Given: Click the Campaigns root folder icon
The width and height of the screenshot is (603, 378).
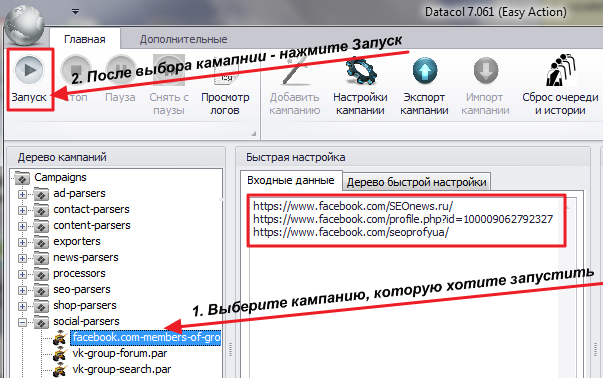Looking at the screenshot, I should pyautogui.click(x=22, y=178).
